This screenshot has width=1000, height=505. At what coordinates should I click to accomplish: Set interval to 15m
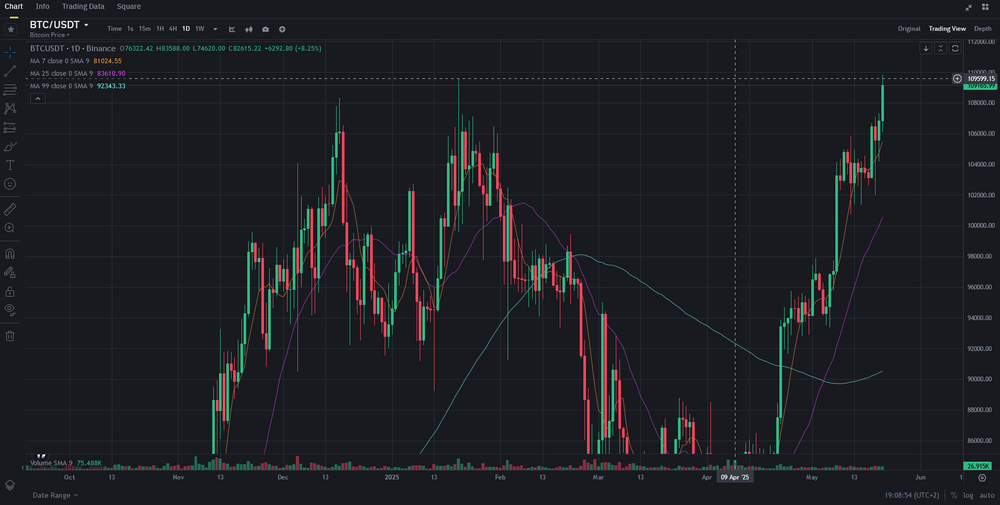tap(145, 29)
